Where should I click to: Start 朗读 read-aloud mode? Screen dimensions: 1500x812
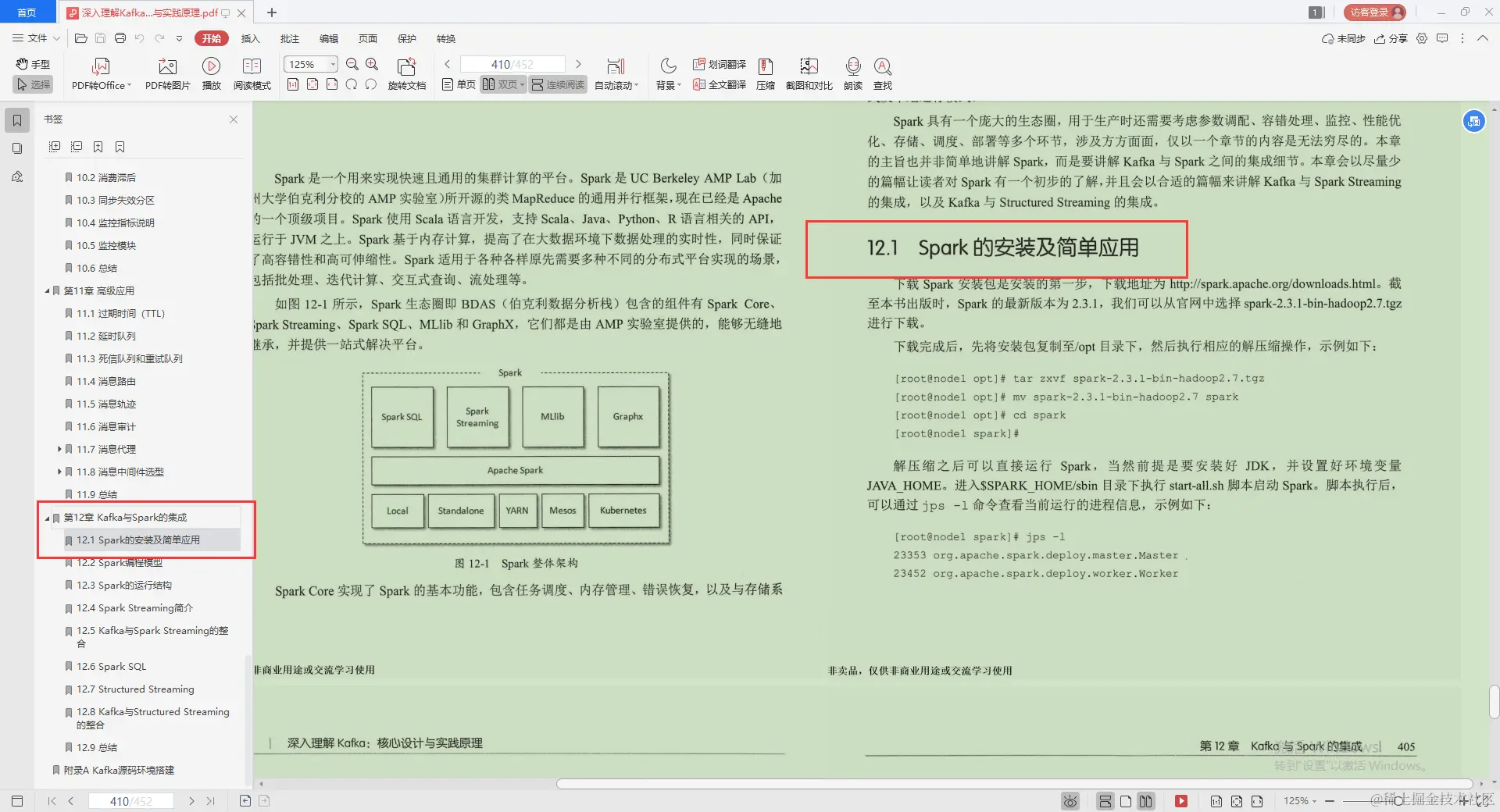(x=852, y=74)
